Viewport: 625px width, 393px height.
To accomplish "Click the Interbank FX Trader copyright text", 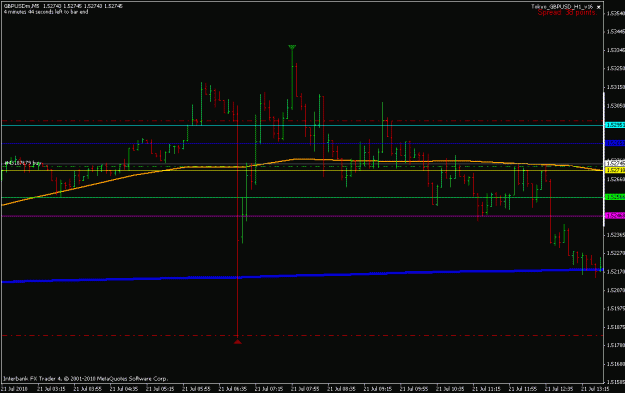I will 85,379.
